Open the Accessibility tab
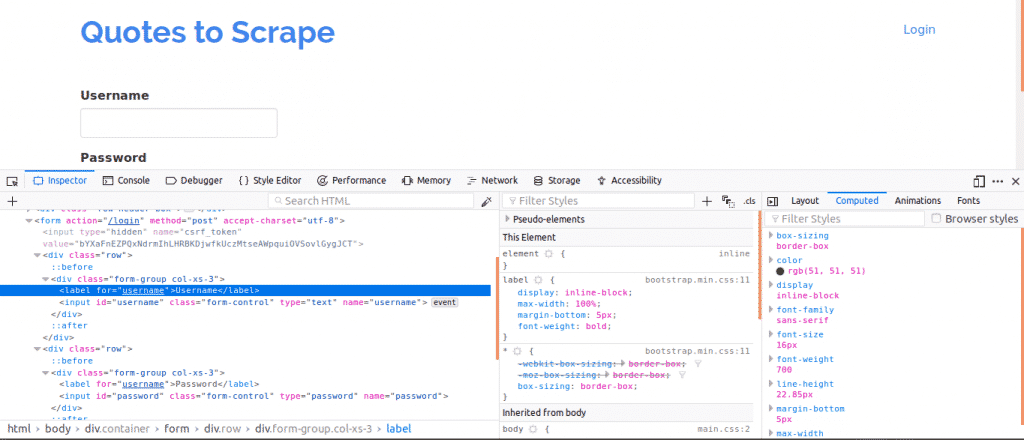Viewport: 1024px width, 440px height. click(x=629, y=181)
